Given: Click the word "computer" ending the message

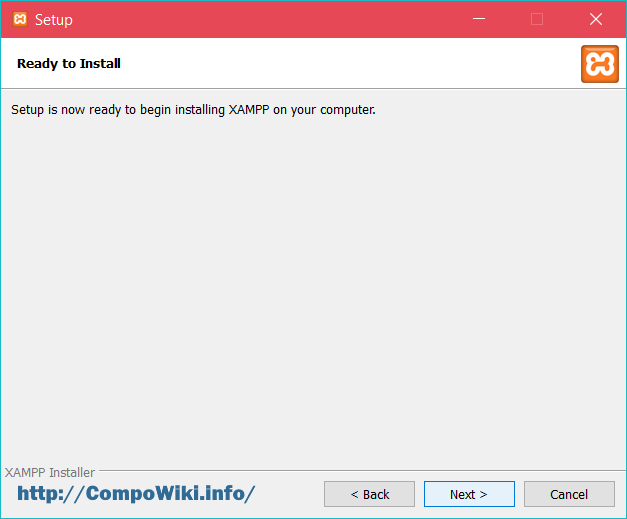Looking at the screenshot, I should (x=344, y=109).
